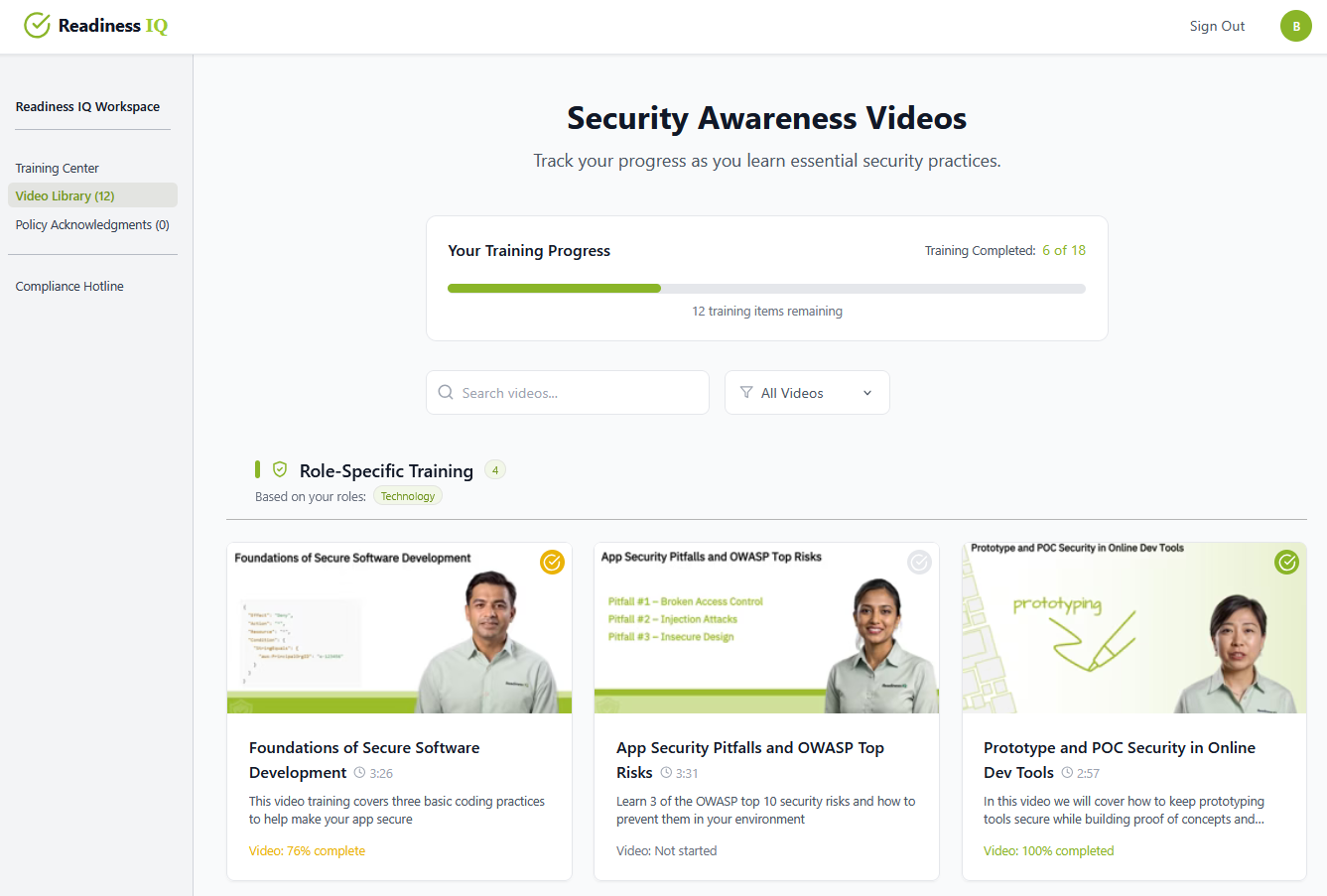Click the Readiness IQ checkmark logo
The width and height of the screenshot is (1327, 896).
[38, 26]
